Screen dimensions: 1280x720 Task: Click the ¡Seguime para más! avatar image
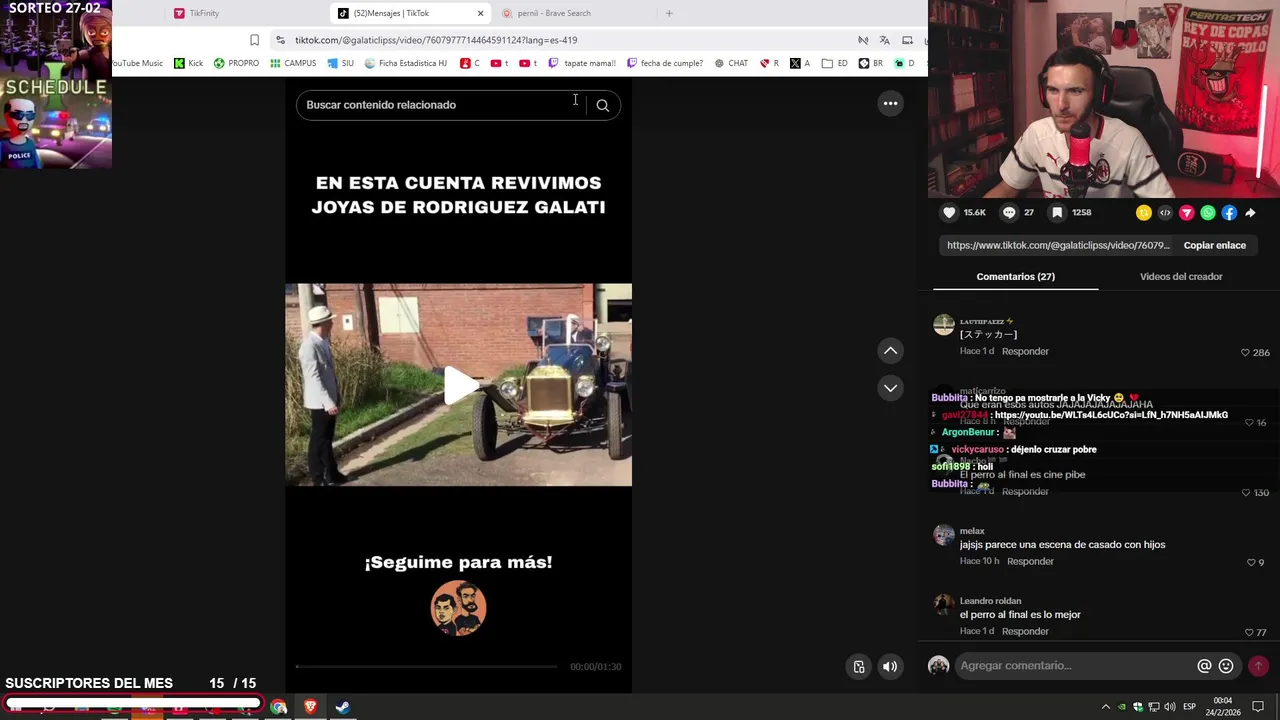click(458, 608)
